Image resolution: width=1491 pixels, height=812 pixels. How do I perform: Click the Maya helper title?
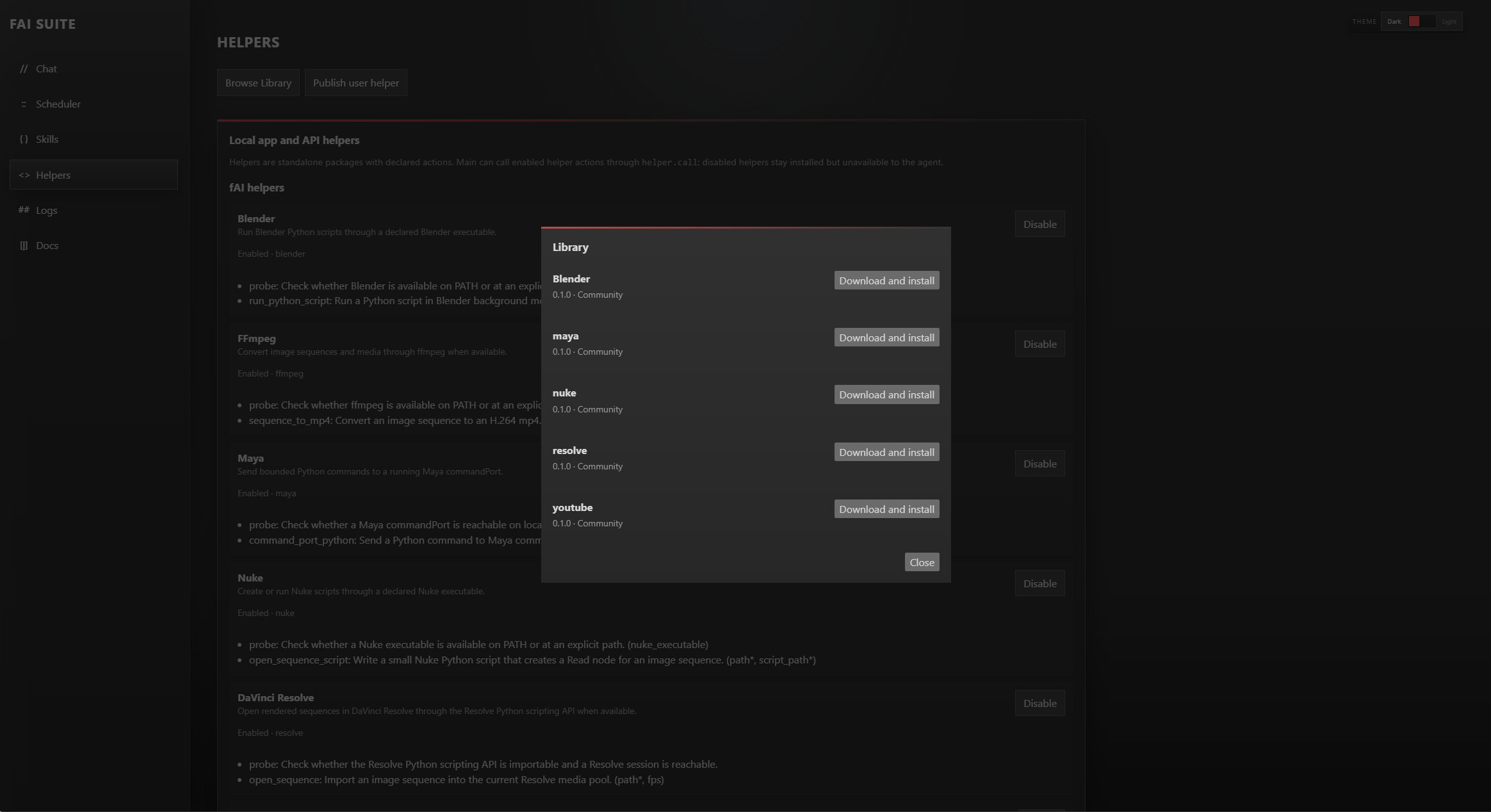point(251,458)
